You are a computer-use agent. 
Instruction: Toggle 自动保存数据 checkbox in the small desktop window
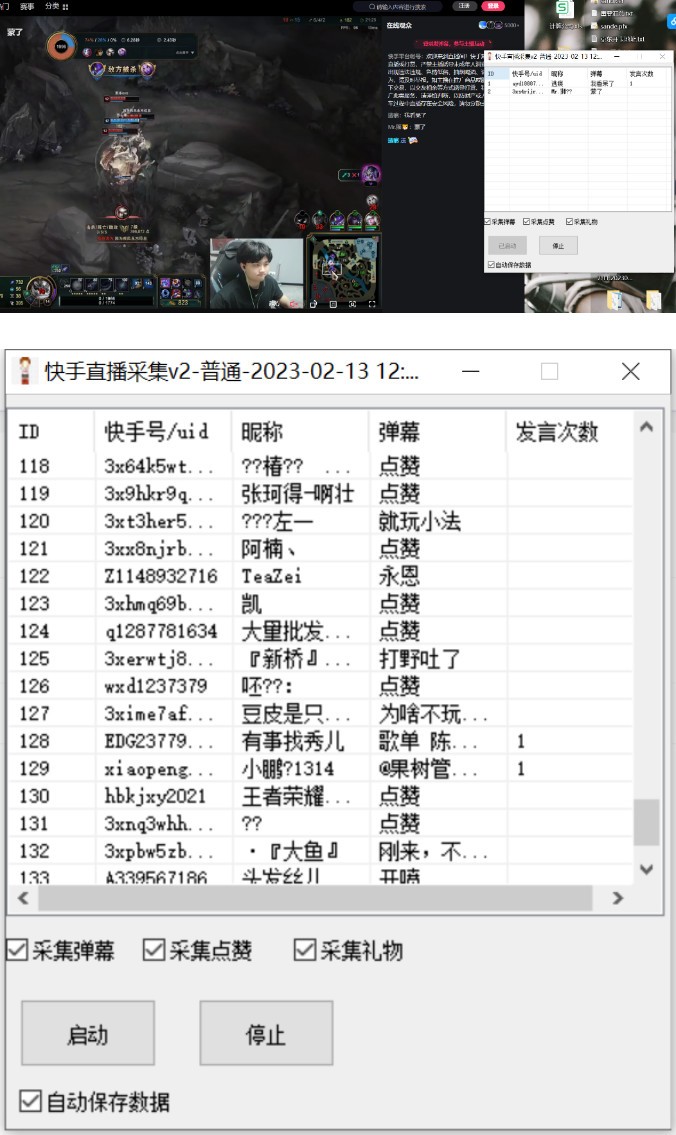tap(491, 265)
